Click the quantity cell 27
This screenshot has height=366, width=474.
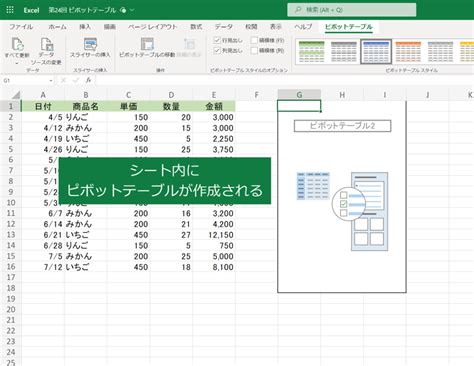coord(171,235)
